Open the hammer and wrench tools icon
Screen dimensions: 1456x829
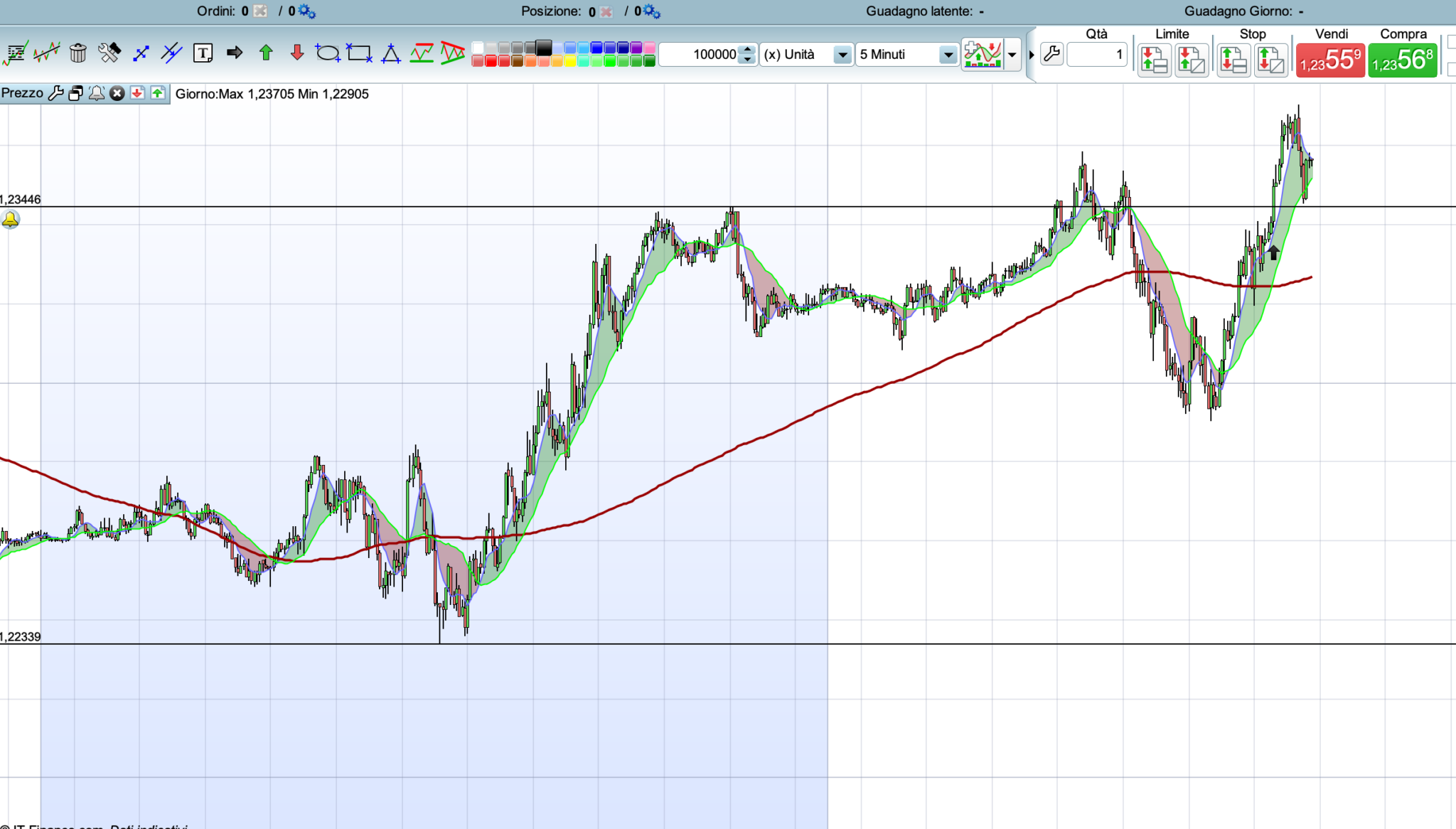coord(109,53)
